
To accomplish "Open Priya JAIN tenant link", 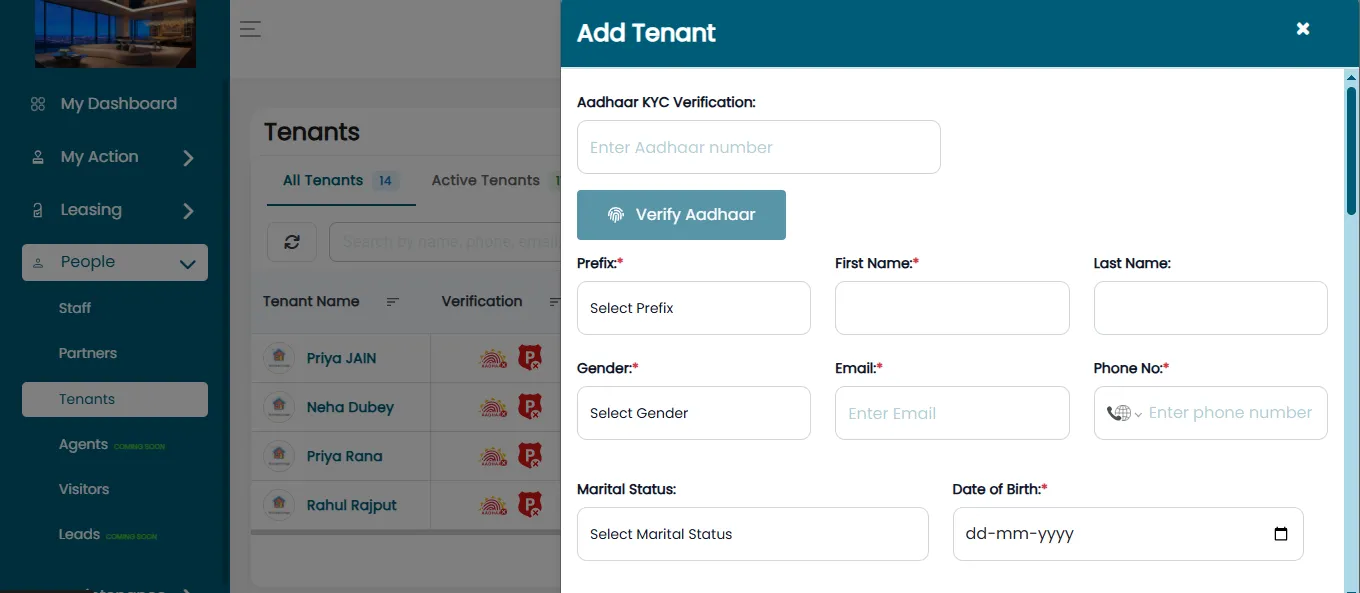I will [x=342, y=358].
